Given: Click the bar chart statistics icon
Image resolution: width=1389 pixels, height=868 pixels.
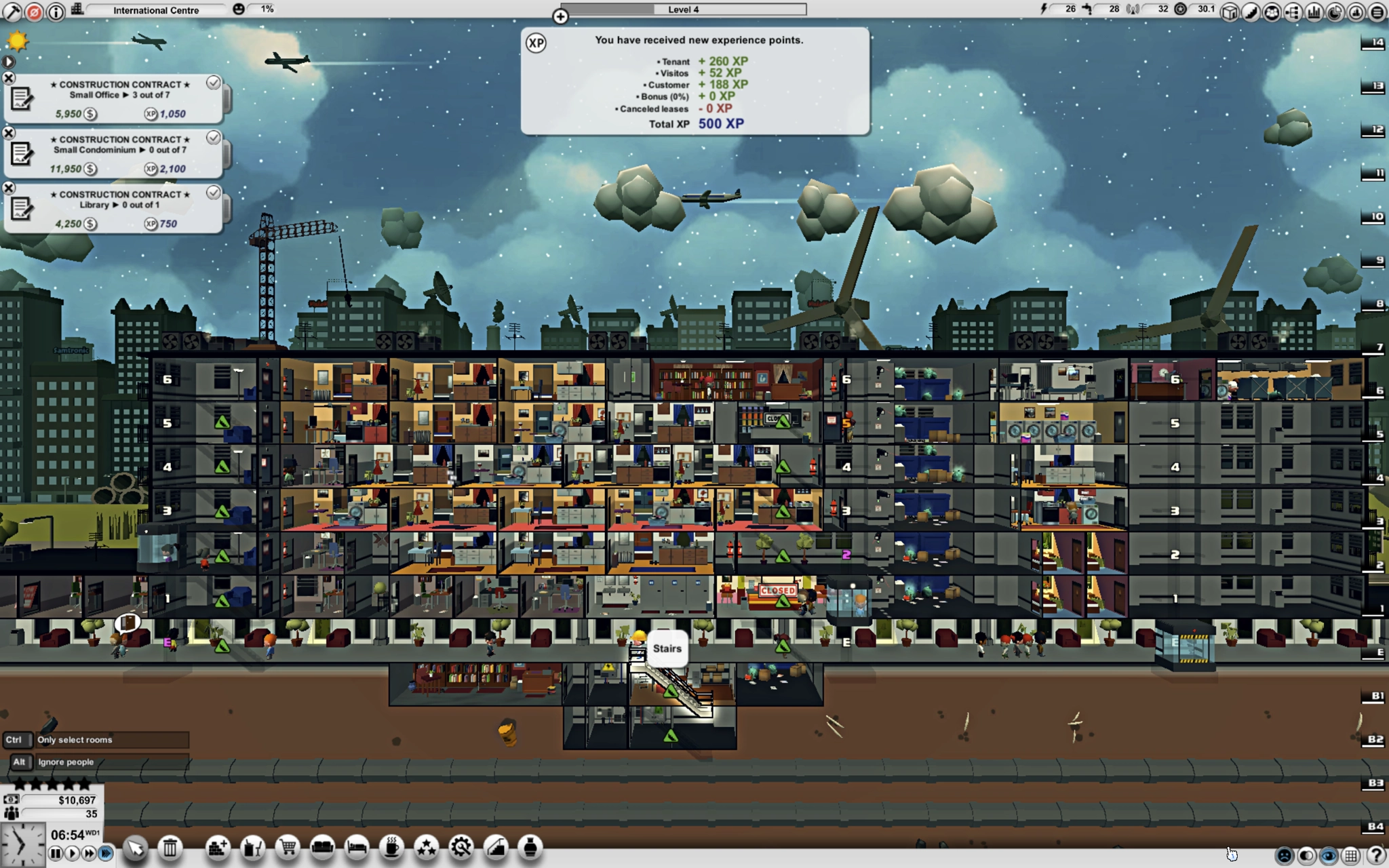Looking at the screenshot, I should coord(1314,12).
